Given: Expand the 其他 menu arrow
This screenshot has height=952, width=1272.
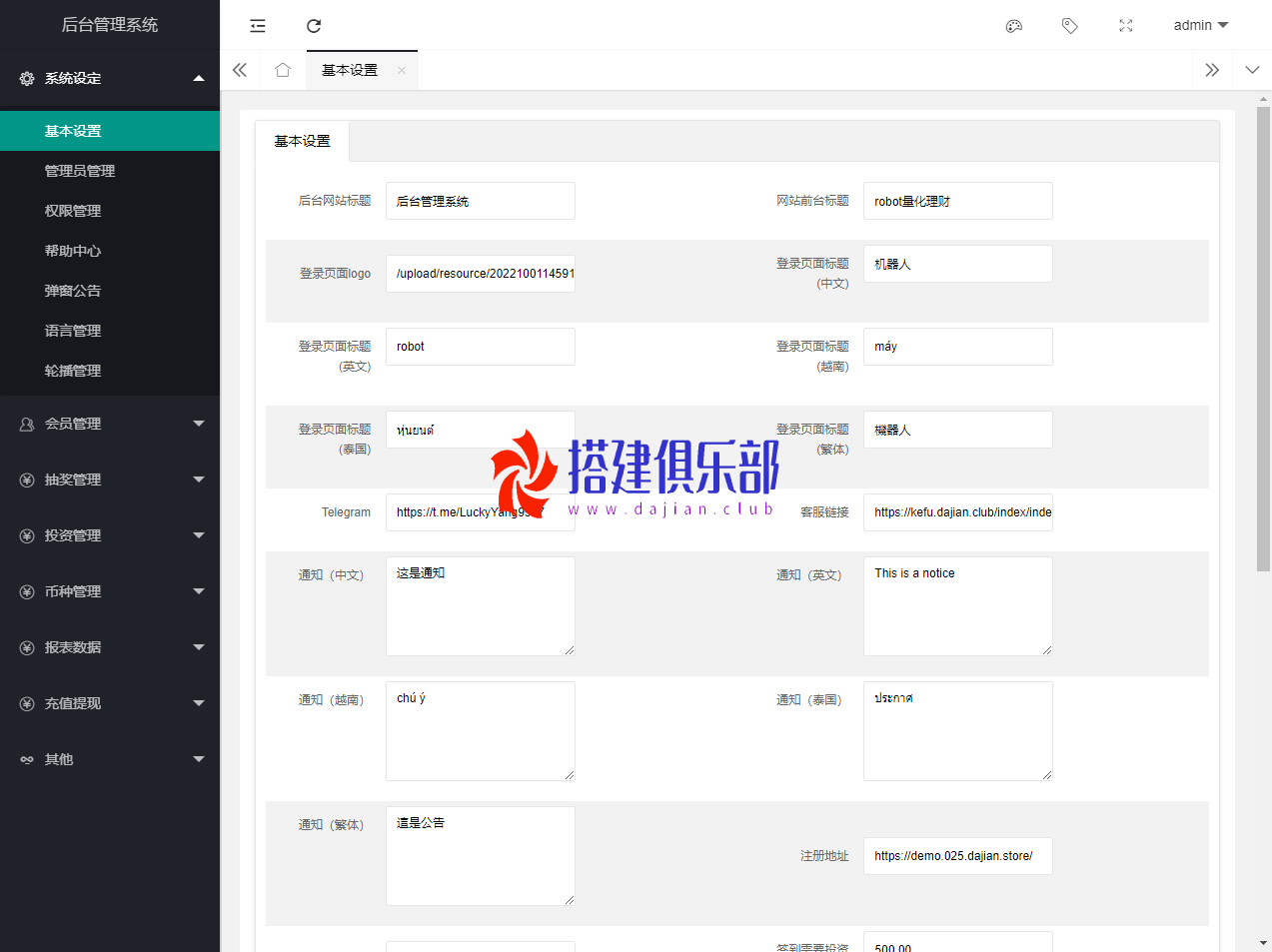Looking at the screenshot, I should click(199, 759).
